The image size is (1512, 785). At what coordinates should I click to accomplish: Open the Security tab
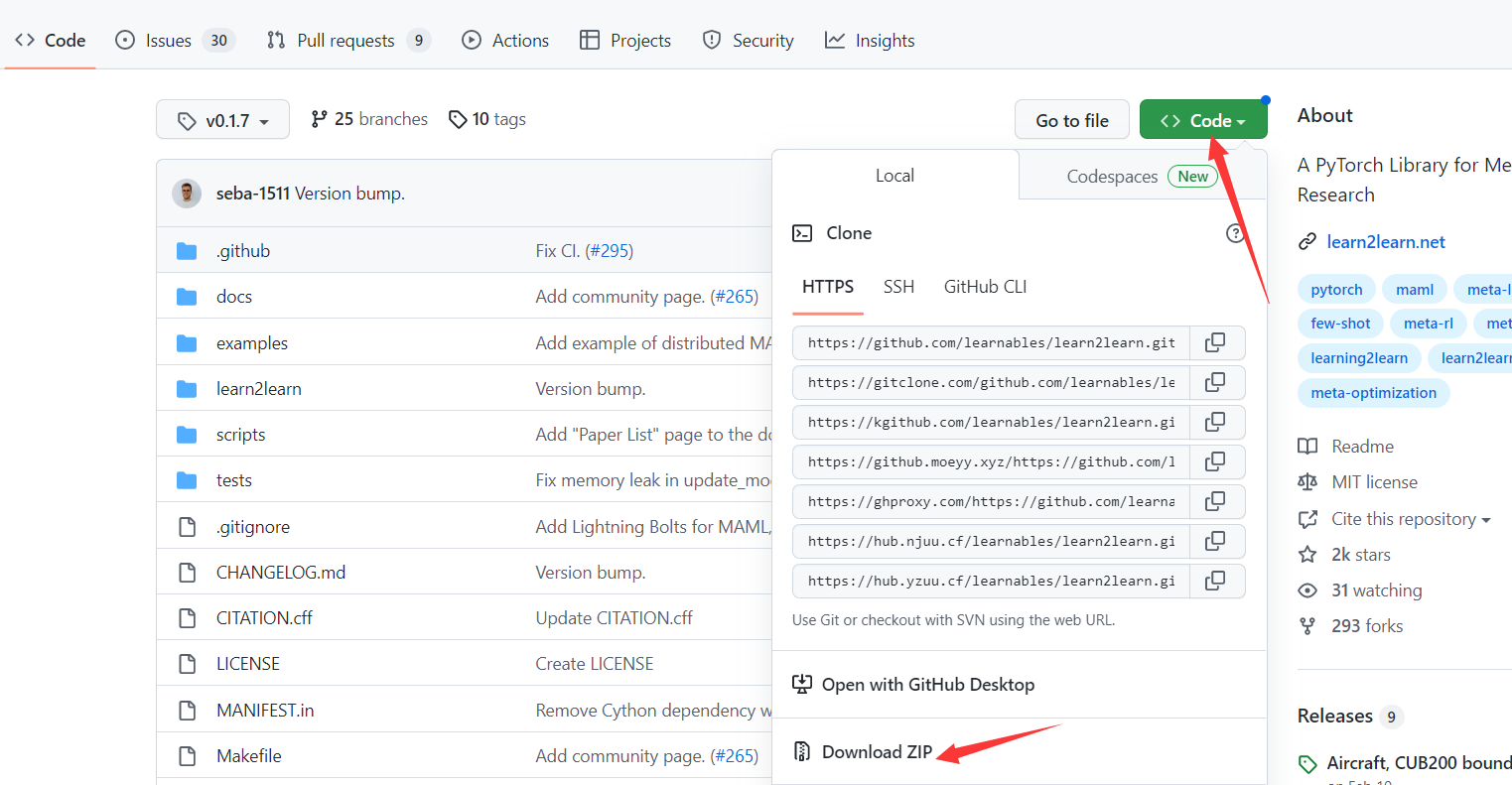pos(749,40)
